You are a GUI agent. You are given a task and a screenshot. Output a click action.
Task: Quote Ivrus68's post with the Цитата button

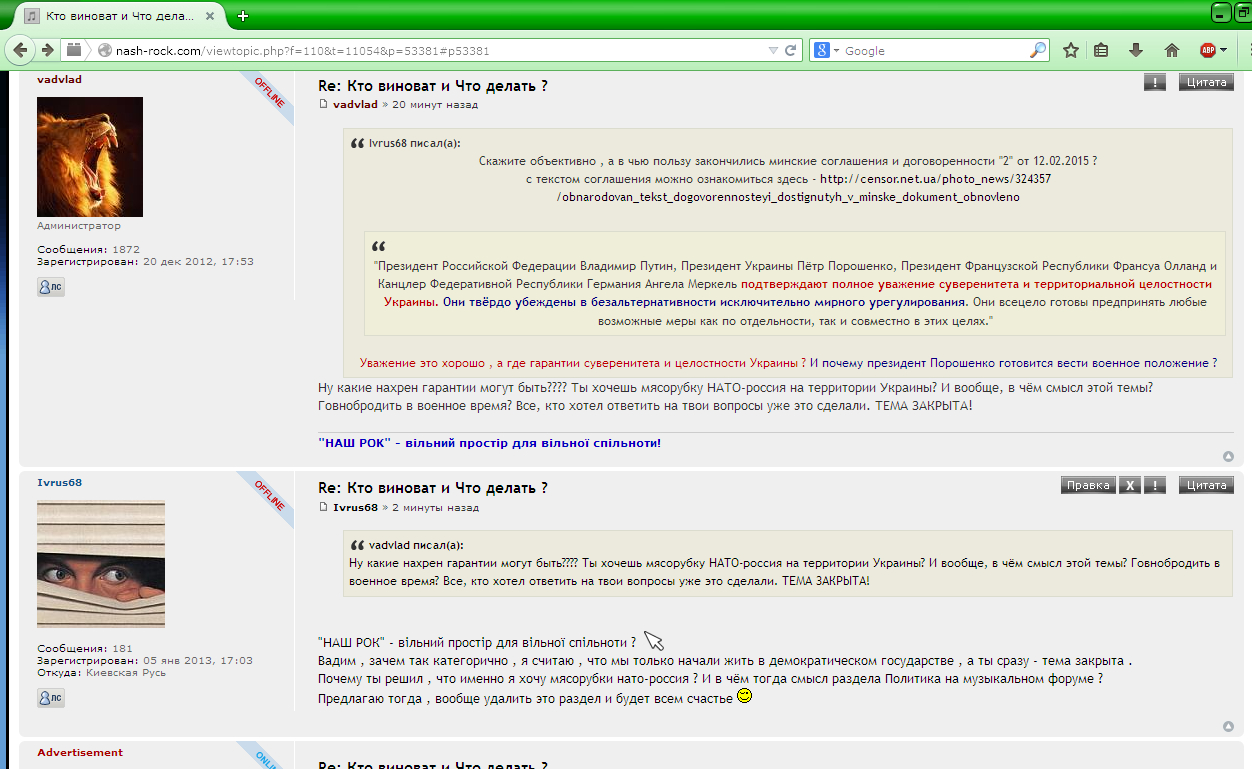(1206, 485)
